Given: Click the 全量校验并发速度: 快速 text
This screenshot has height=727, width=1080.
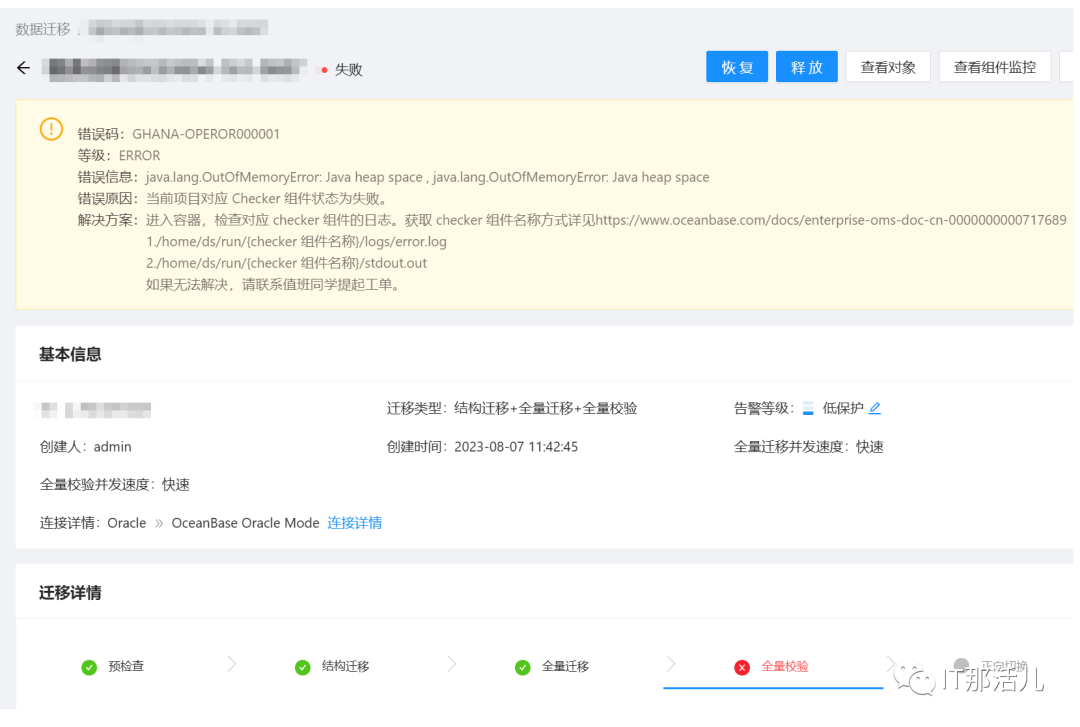Looking at the screenshot, I should tap(114, 484).
